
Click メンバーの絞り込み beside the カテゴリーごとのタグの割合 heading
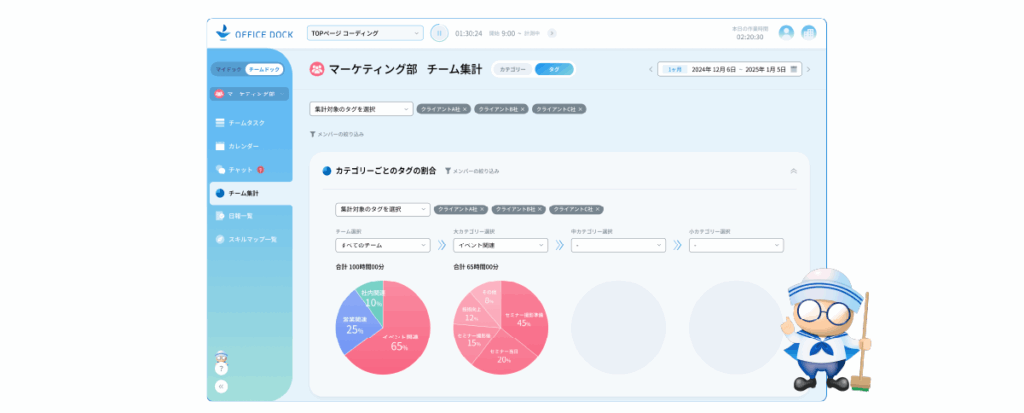(472, 171)
